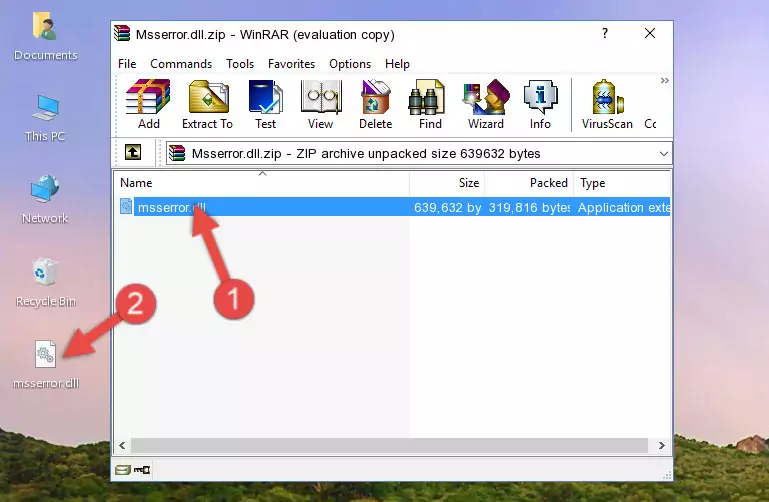The height and width of the screenshot is (502, 769).
Task: Click the question mark help button
Action: (x=605, y=33)
